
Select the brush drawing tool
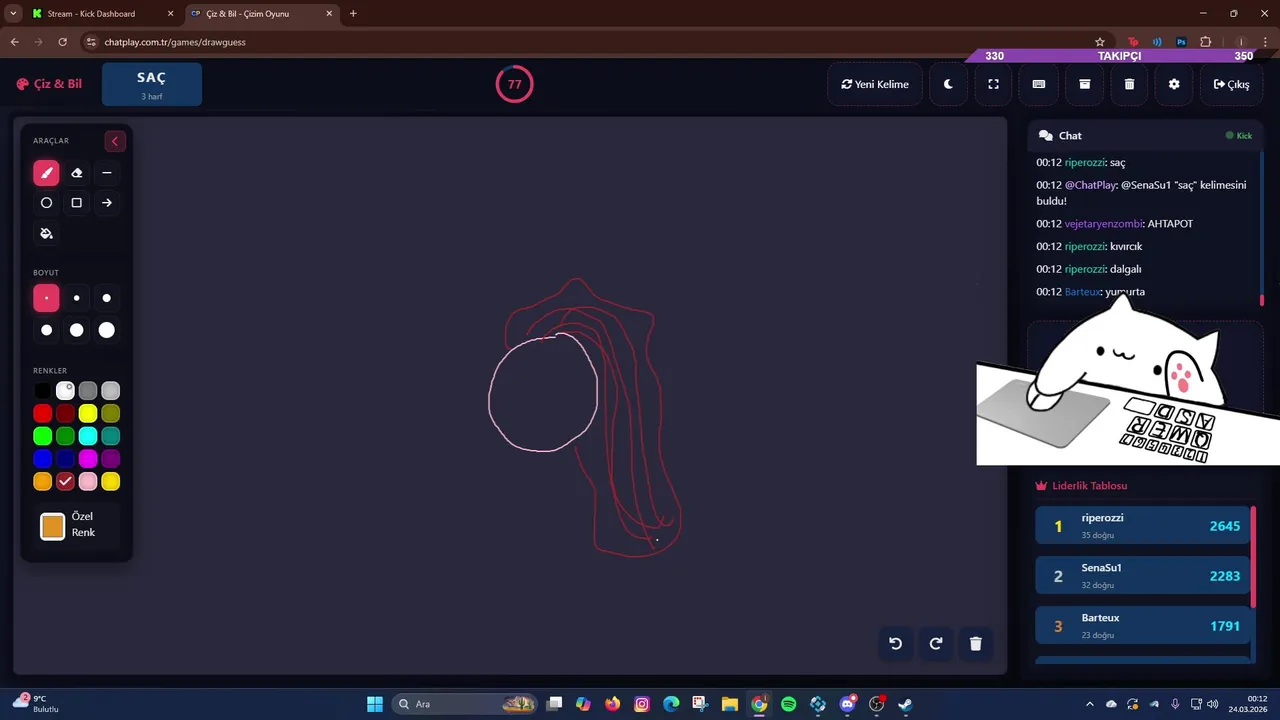46,173
